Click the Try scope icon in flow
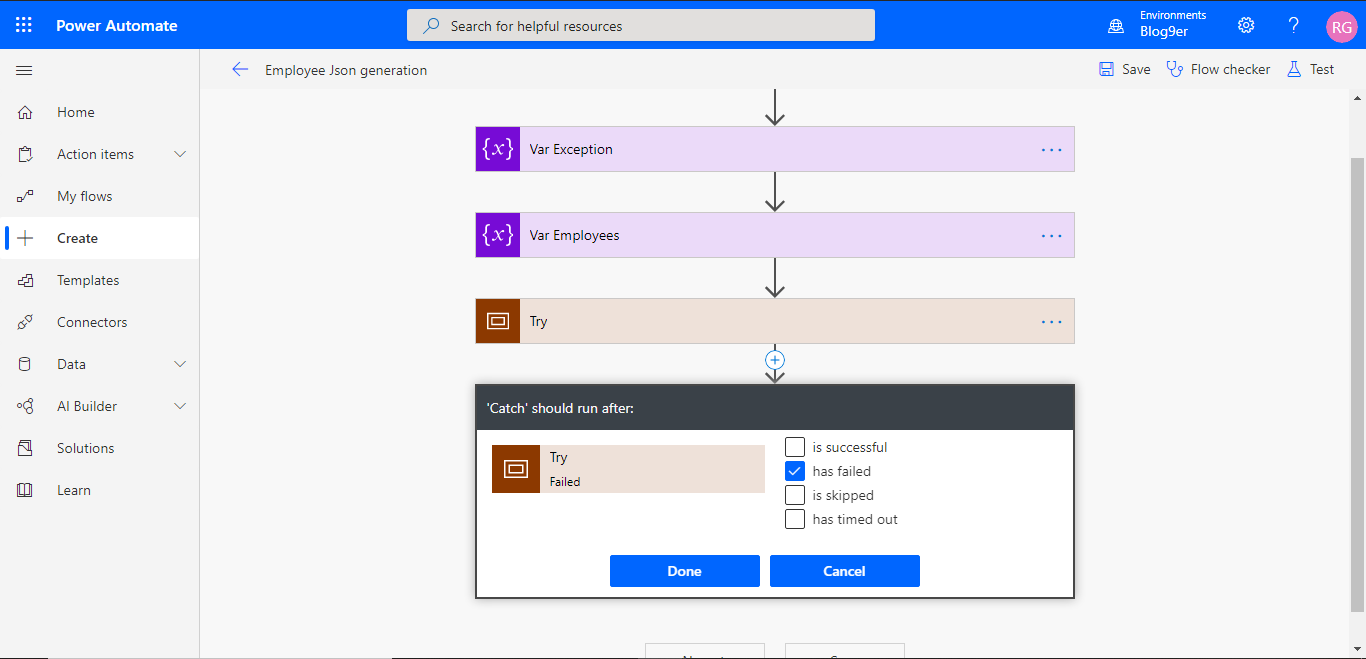The image size is (1366, 659). (x=498, y=321)
